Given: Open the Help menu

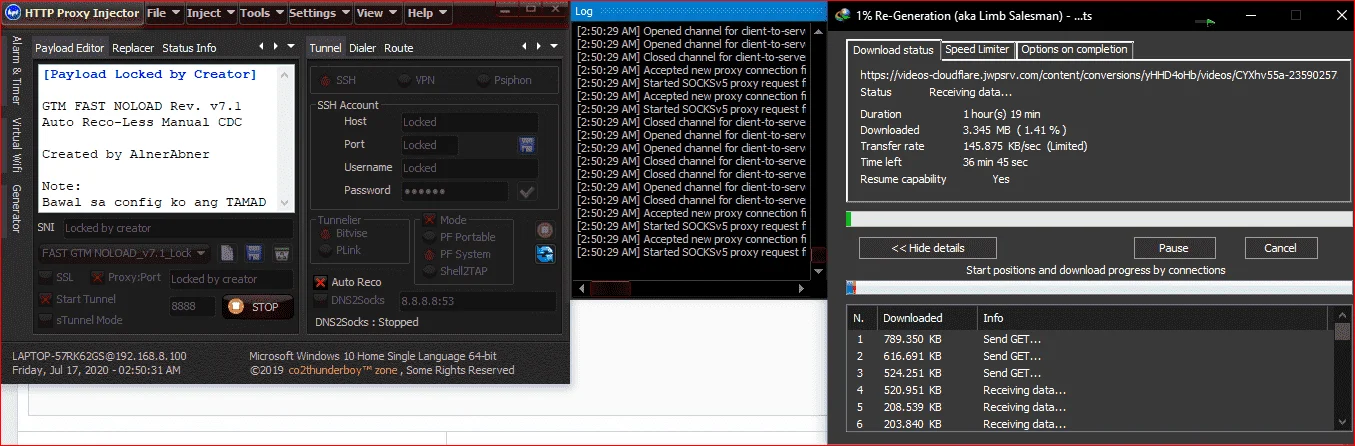Looking at the screenshot, I should (427, 13).
